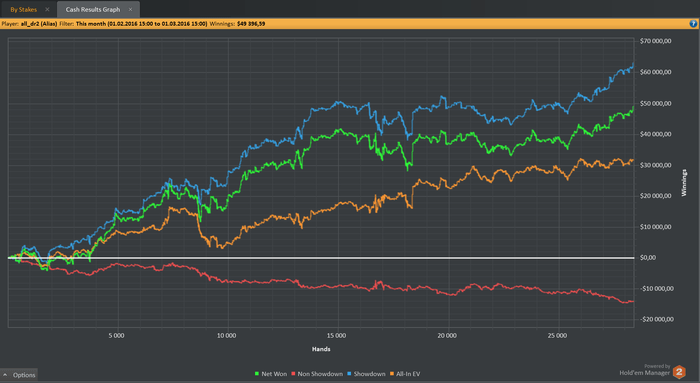The width and height of the screenshot is (700, 383).
Task: Toggle the Net Won legend entry
Action: coord(271,374)
